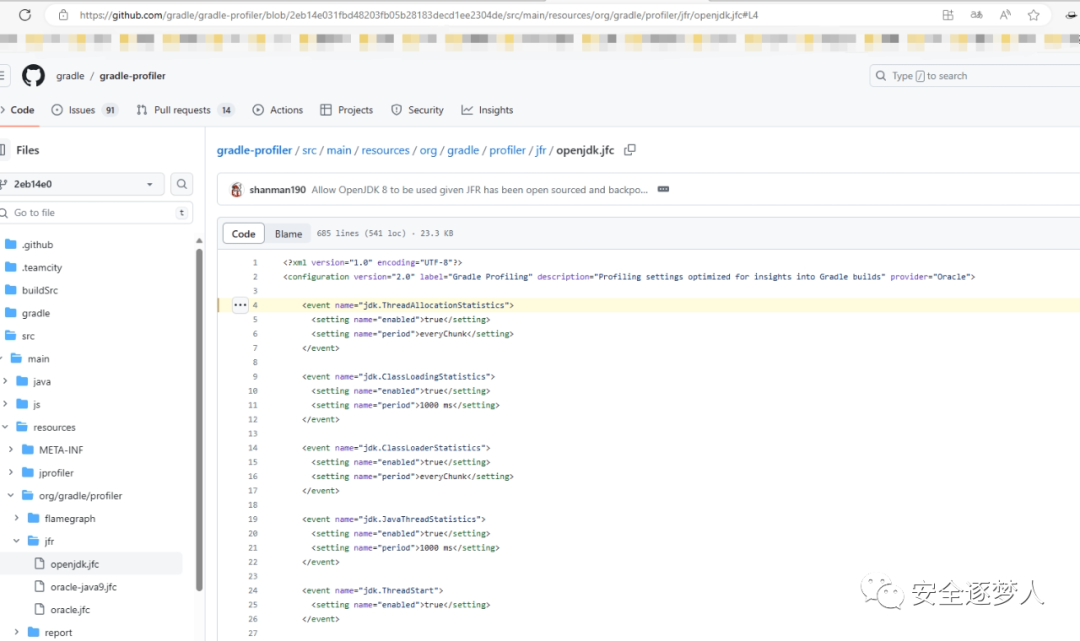This screenshot has height=641, width=1080.
Task: Open the gradle-profiler repository header link
Action: click(x=132, y=76)
